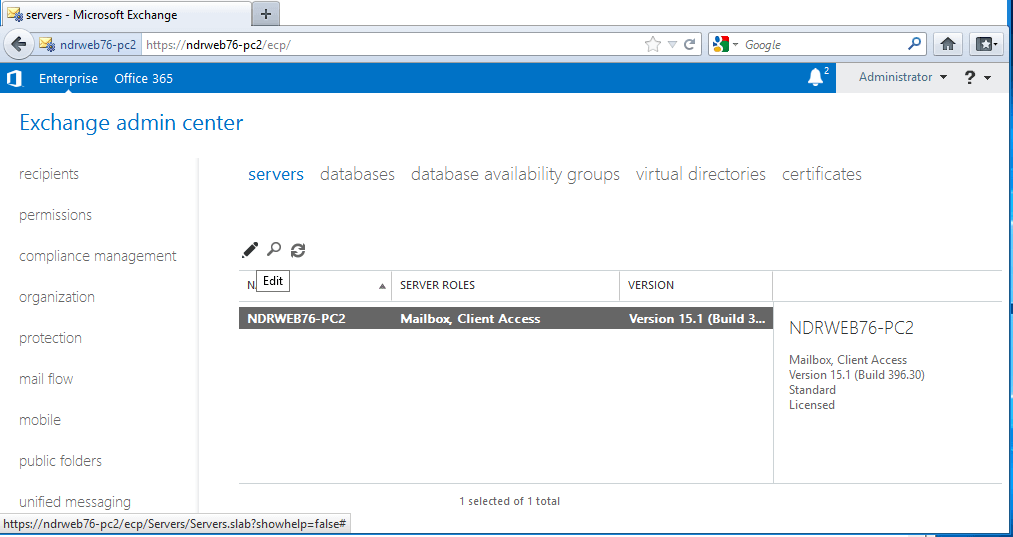Click Mailbox, Client Access cell

(x=470, y=319)
